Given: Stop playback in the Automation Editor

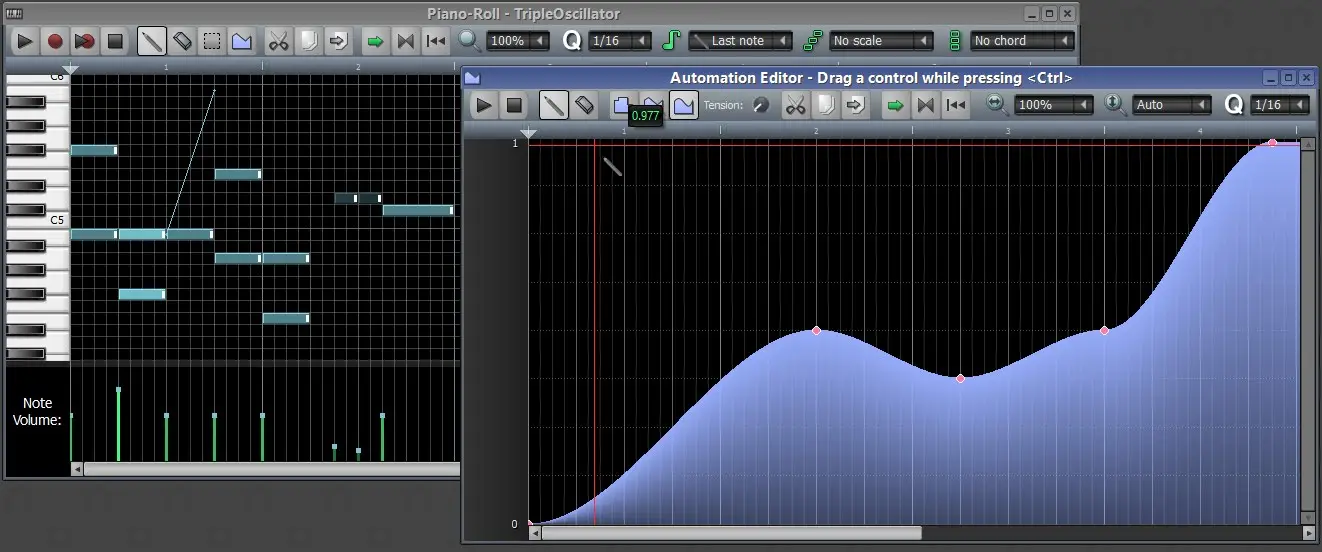Looking at the screenshot, I should [514, 105].
